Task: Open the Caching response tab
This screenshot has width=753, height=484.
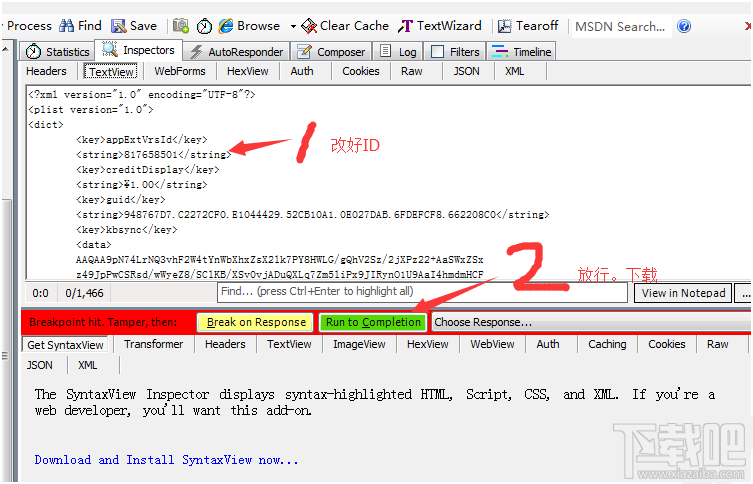Action: pos(607,344)
